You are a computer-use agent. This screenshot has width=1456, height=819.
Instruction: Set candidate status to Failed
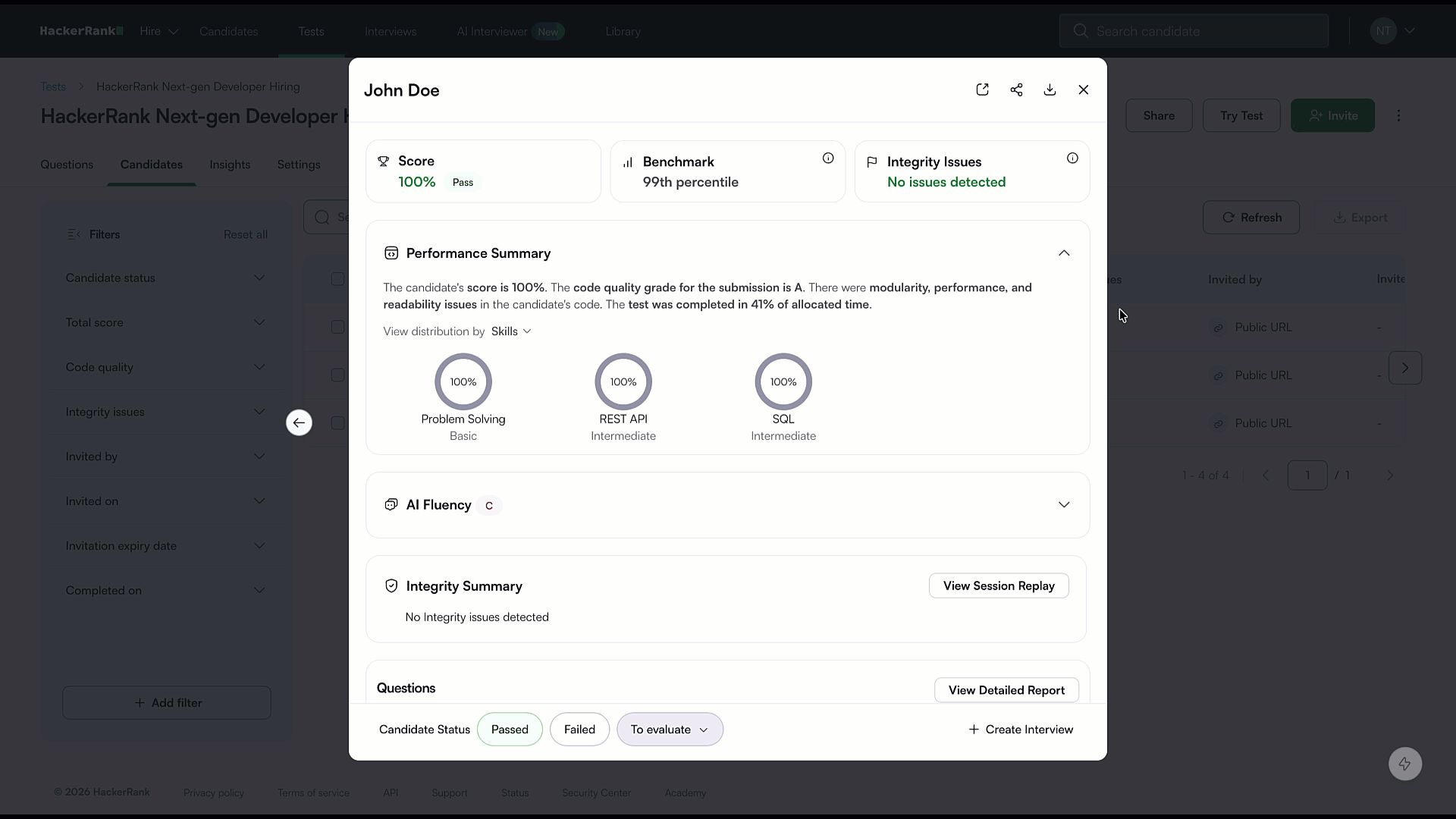coord(579,729)
